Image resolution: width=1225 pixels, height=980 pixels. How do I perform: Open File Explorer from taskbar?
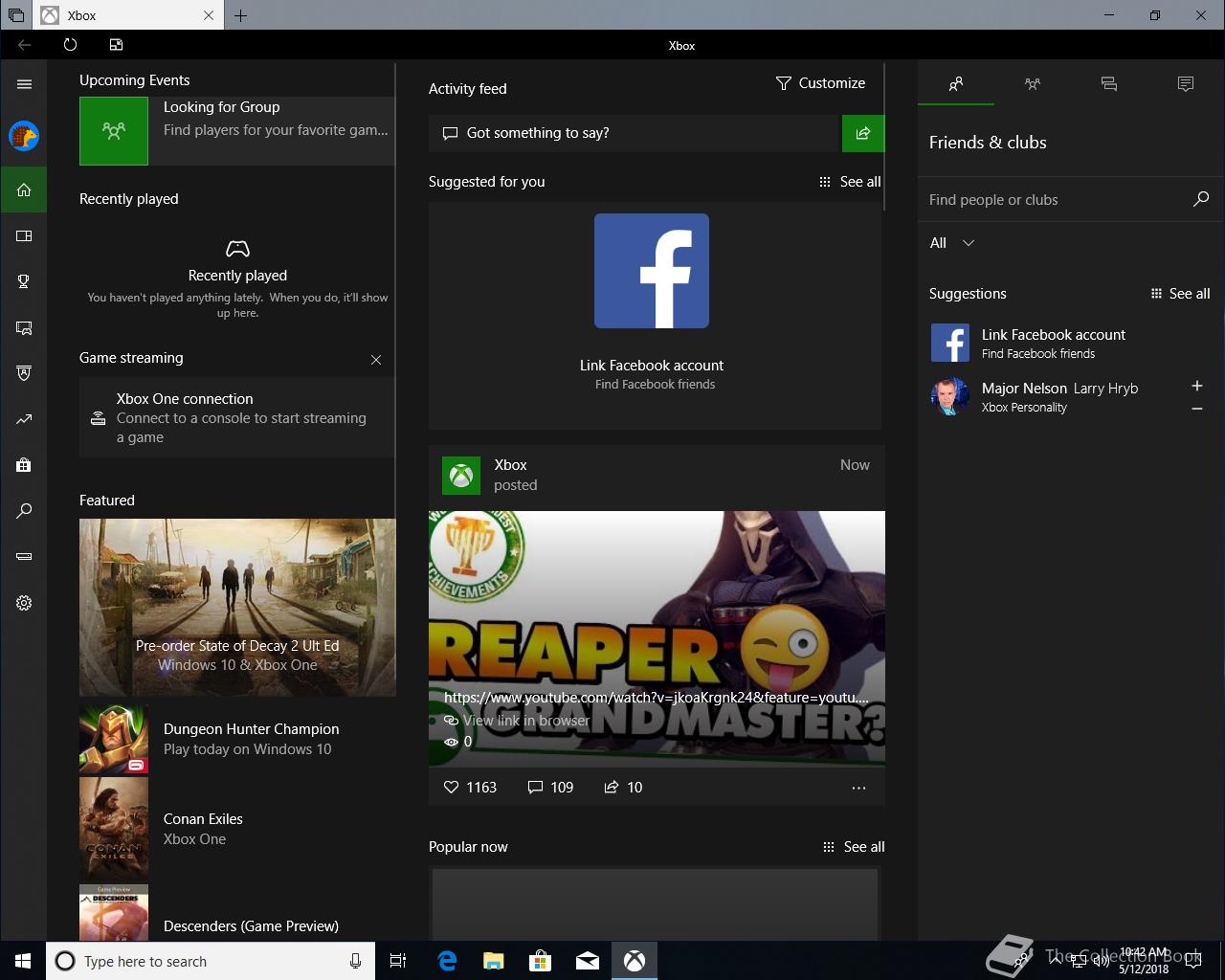coord(494,961)
